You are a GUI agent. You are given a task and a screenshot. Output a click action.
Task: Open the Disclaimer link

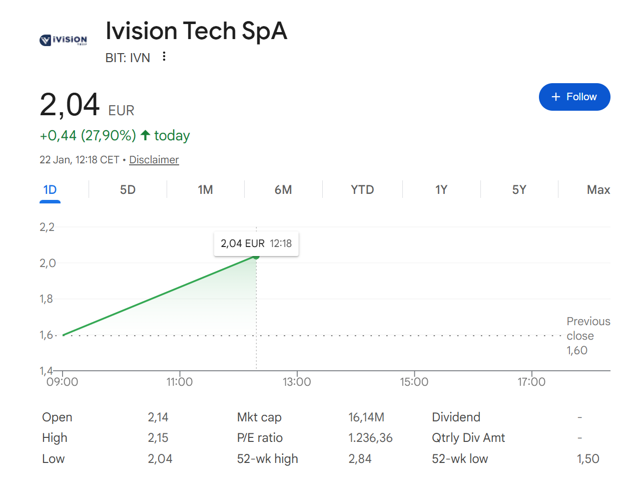tap(154, 160)
